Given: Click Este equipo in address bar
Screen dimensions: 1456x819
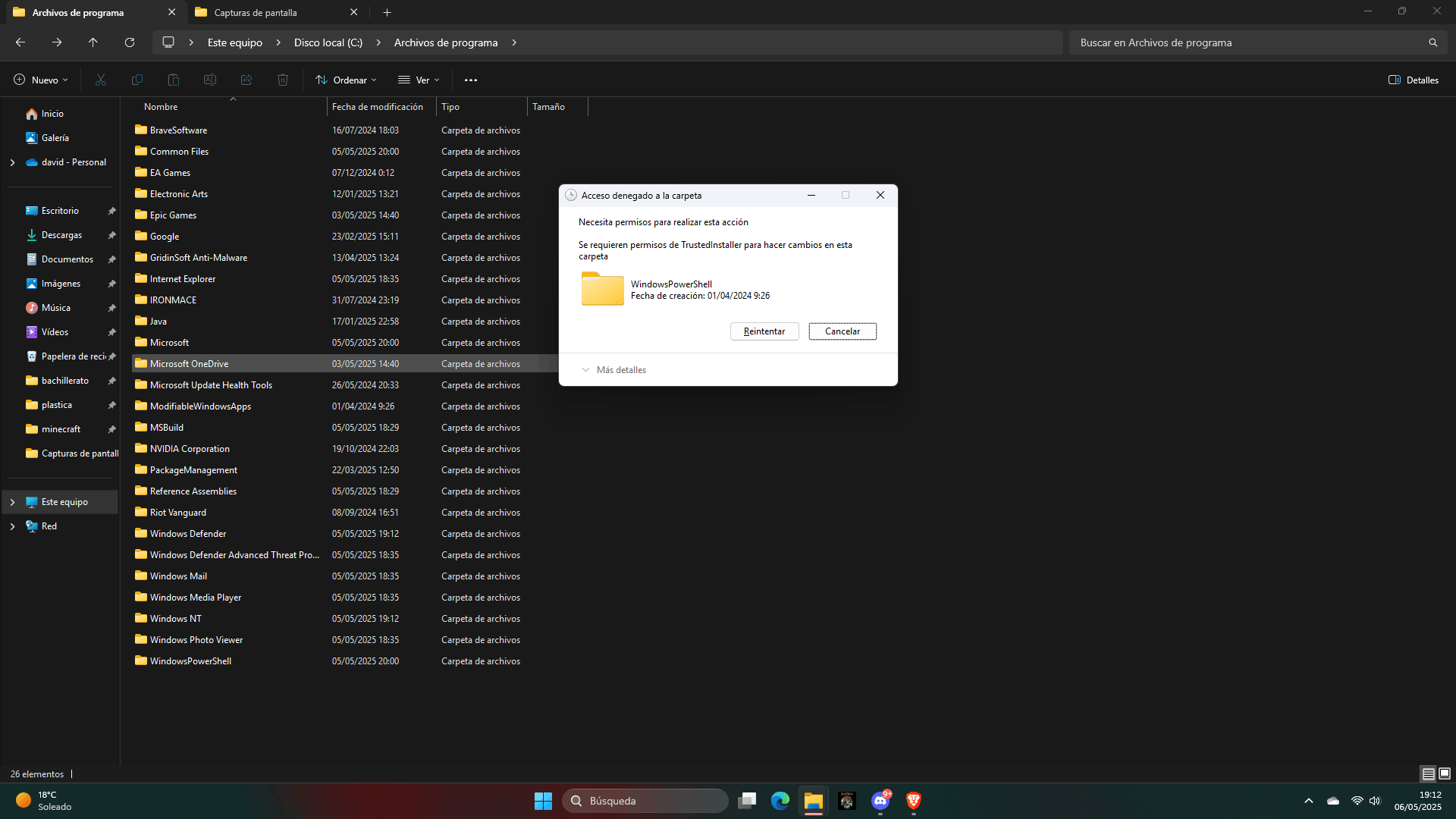Looking at the screenshot, I should pyautogui.click(x=235, y=42).
